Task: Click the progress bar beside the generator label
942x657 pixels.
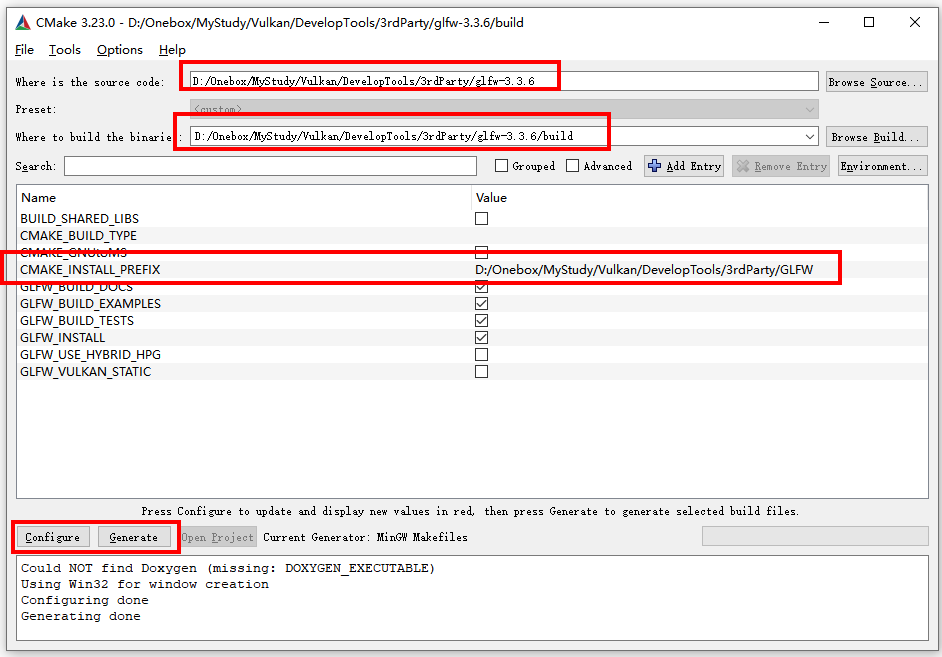Action: (x=815, y=536)
